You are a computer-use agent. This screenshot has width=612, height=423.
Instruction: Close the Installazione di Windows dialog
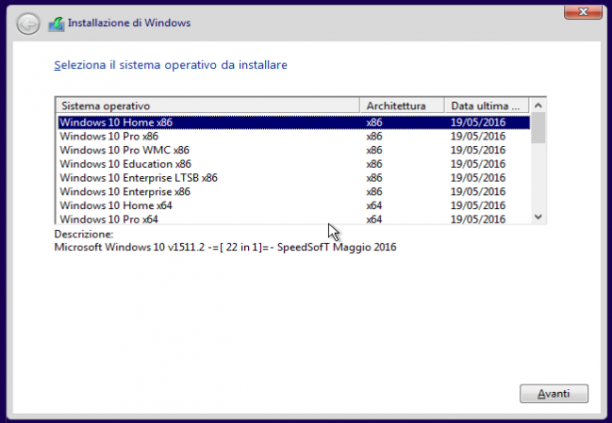(583, 12)
